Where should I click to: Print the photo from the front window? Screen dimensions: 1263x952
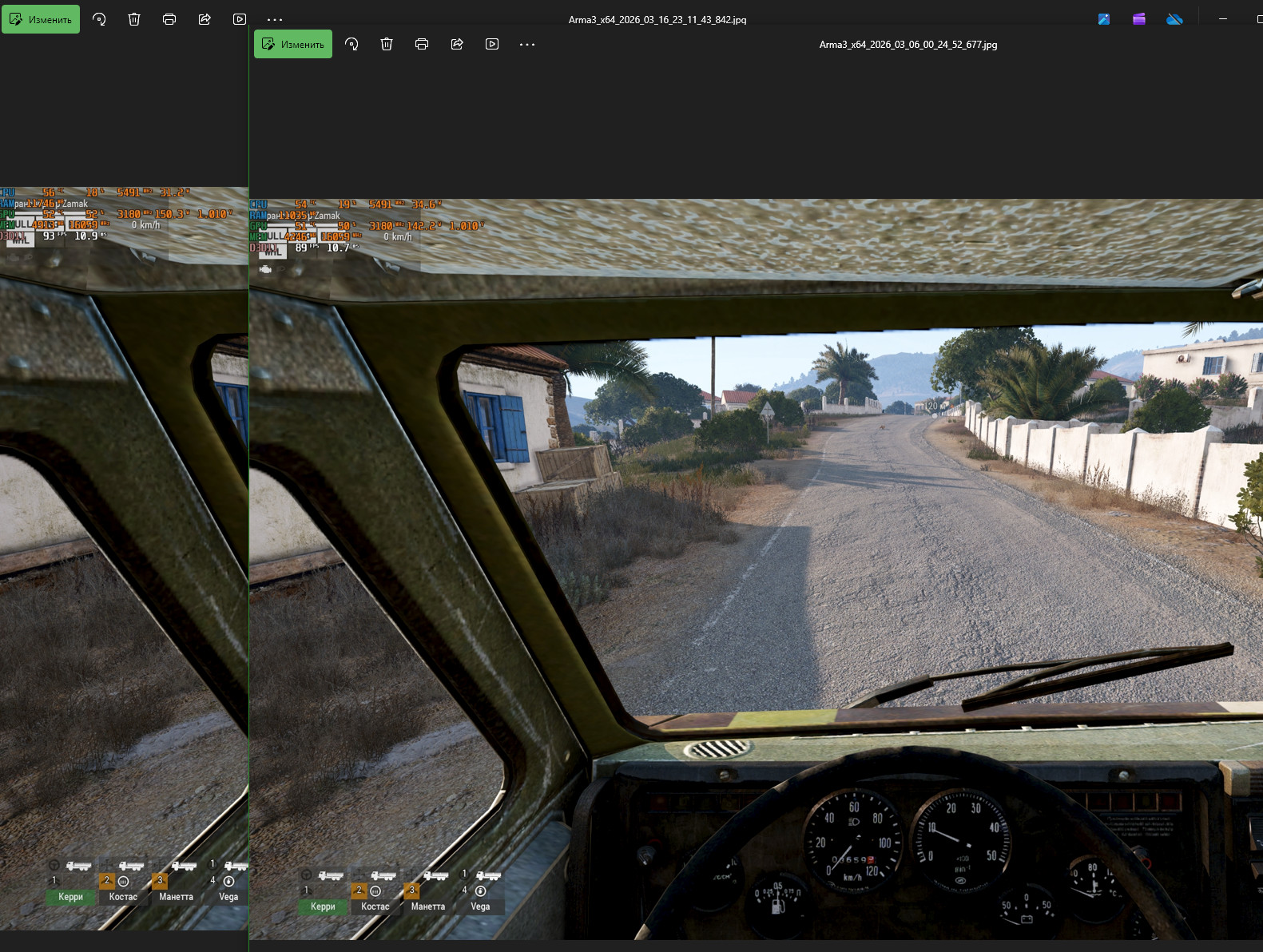422,44
